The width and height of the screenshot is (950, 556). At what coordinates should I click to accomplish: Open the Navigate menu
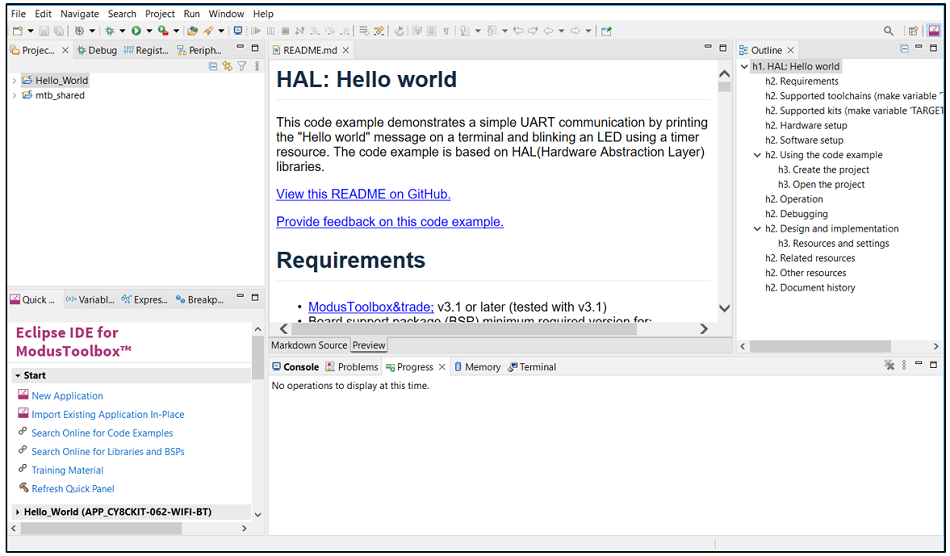tap(79, 13)
